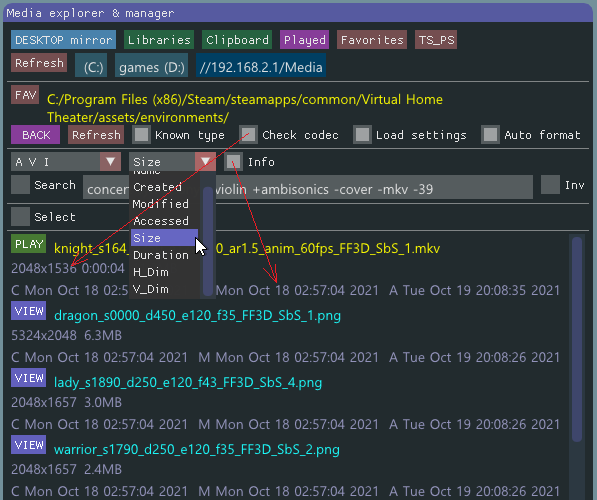Select file warrior_s1790_d250_e120_f35_FF3D_SbS_2.png
The width and height of the screenshot is (597, 500).
[x=197, y=449]
